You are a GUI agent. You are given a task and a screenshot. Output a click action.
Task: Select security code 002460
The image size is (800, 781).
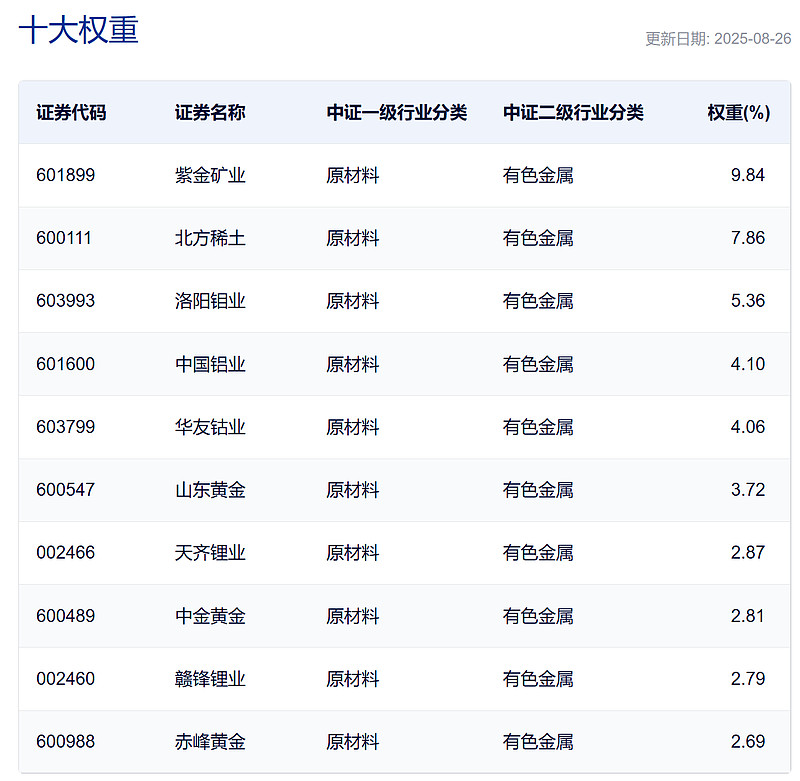click(x=65, y=678)
